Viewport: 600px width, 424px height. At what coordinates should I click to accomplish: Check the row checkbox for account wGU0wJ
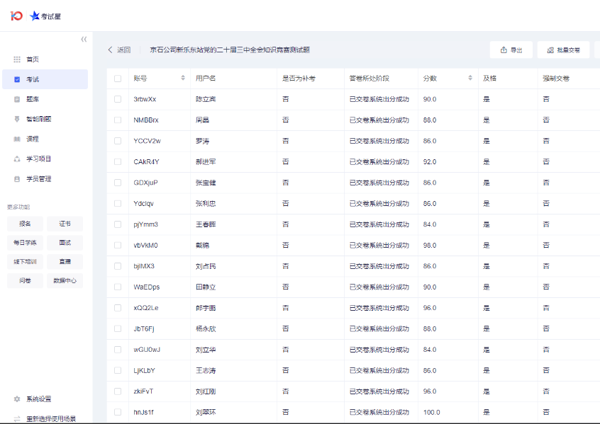tap(117, 349)
